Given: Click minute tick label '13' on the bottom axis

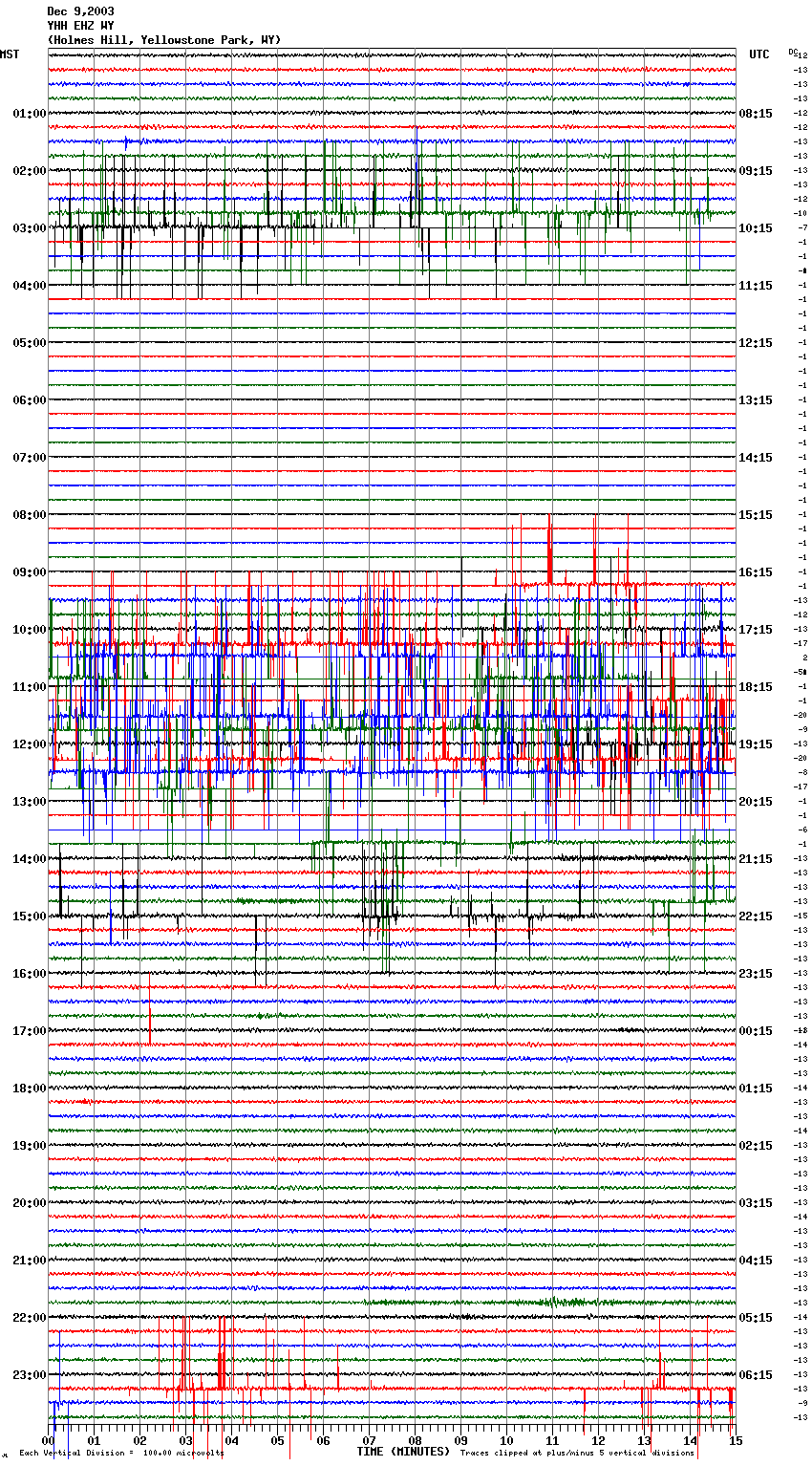Looking at the screenshot, I should (644, 1440).
